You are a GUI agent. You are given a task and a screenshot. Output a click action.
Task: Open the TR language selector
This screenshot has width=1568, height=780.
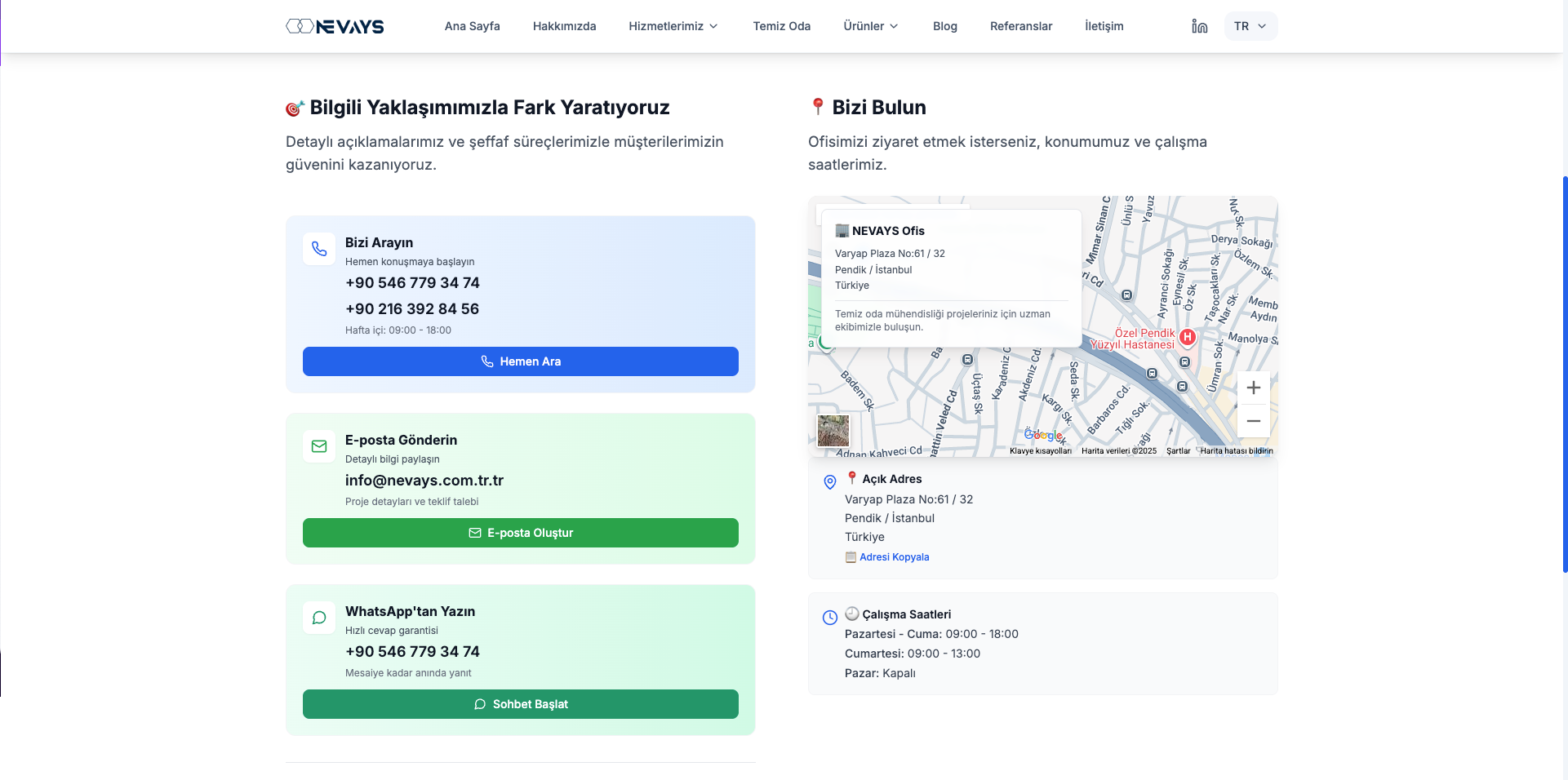1250,26
